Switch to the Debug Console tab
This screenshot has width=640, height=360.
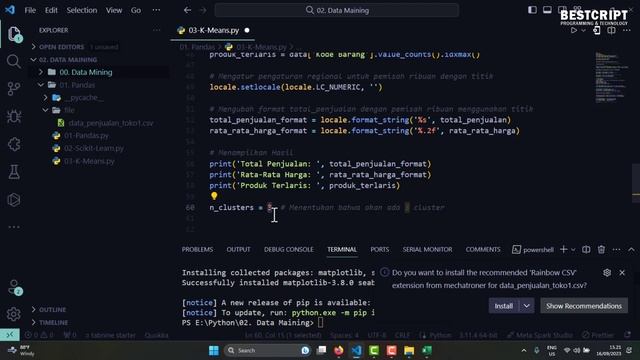(x=289, y=249)
